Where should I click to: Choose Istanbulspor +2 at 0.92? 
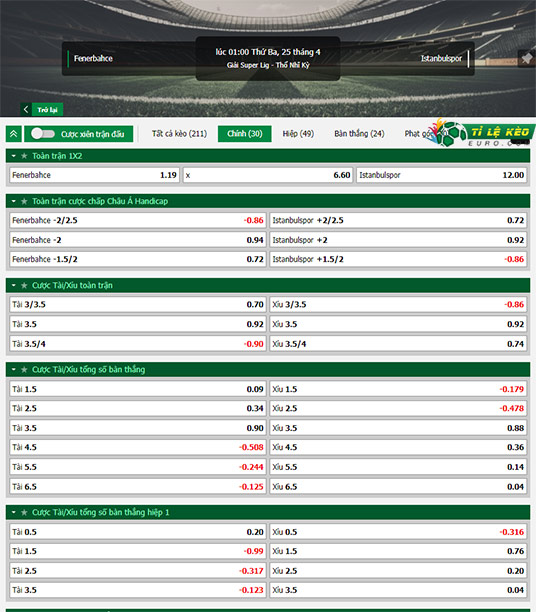click(x=398, y=240)
